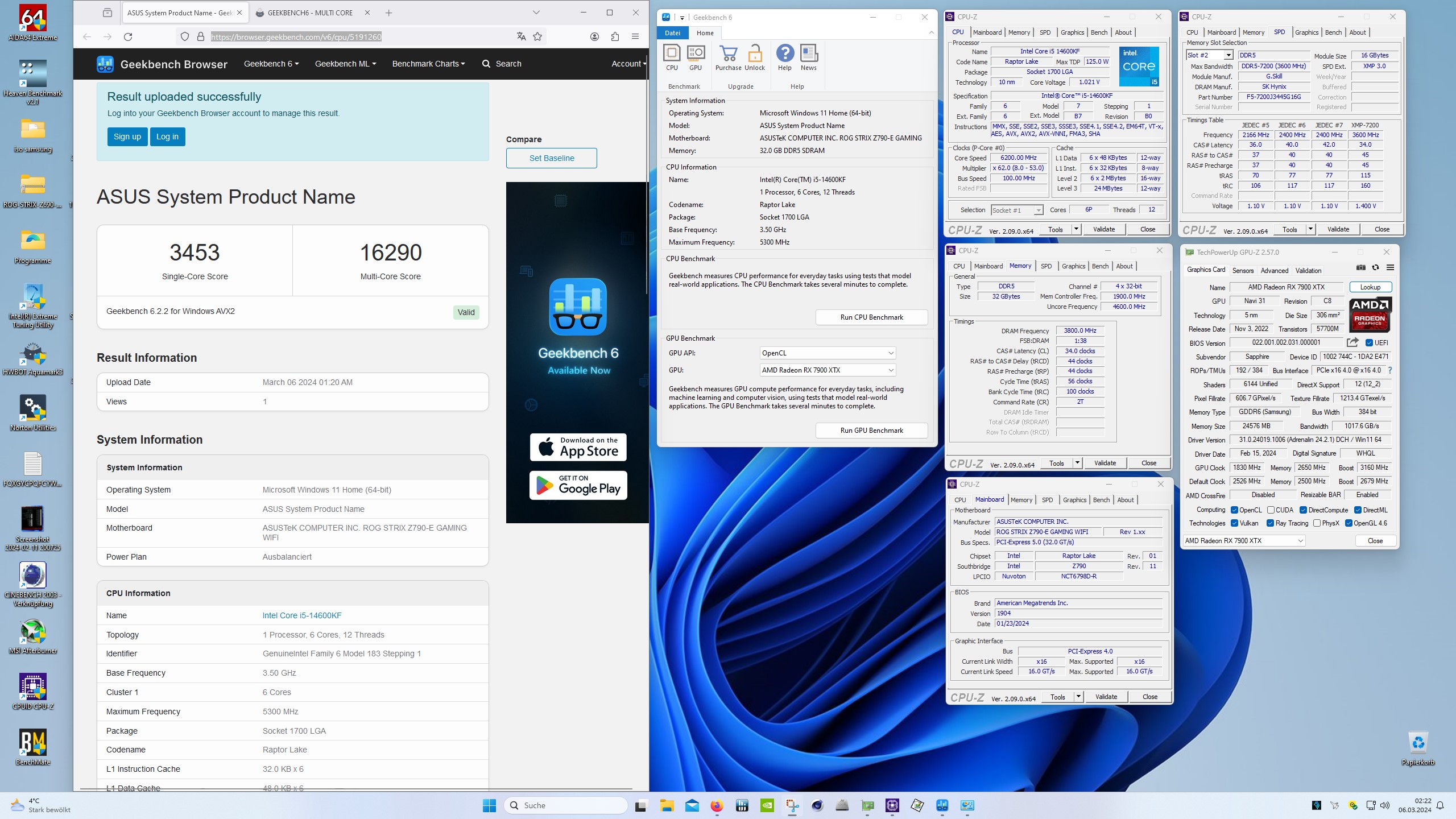Open GPU dropdown showing Radeon RX 7900 XTX
This screenshot has width=1456, height=819.
[x=828, y=370]
